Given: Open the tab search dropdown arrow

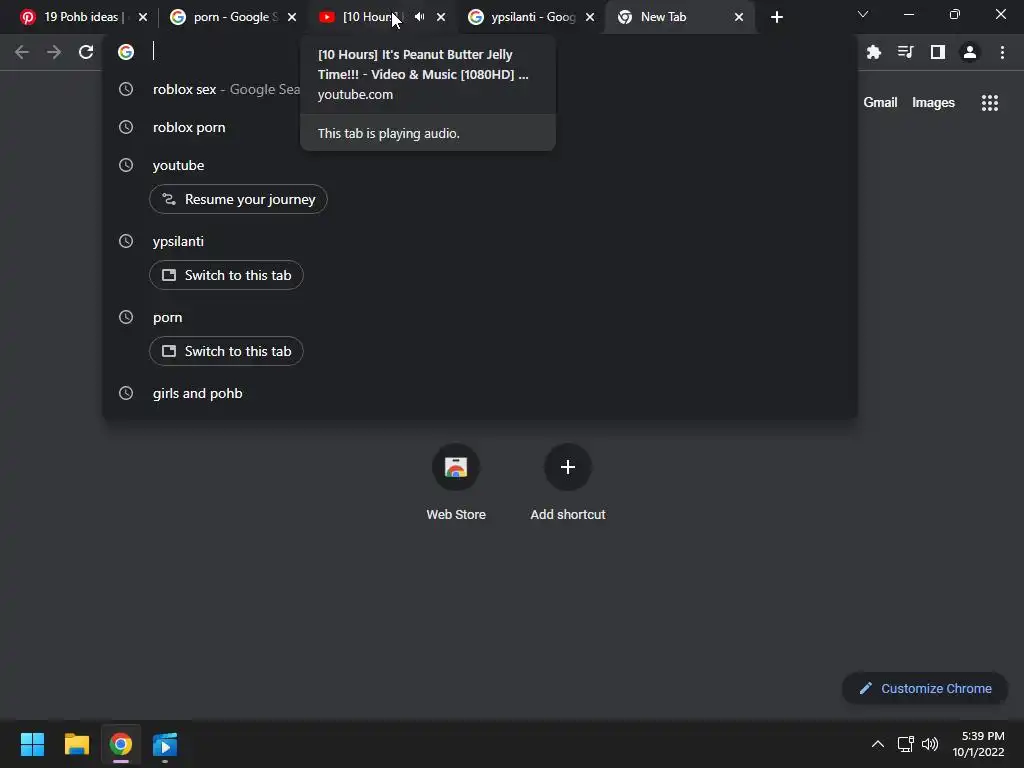Looking at the screenshot, I should [863, 14].
